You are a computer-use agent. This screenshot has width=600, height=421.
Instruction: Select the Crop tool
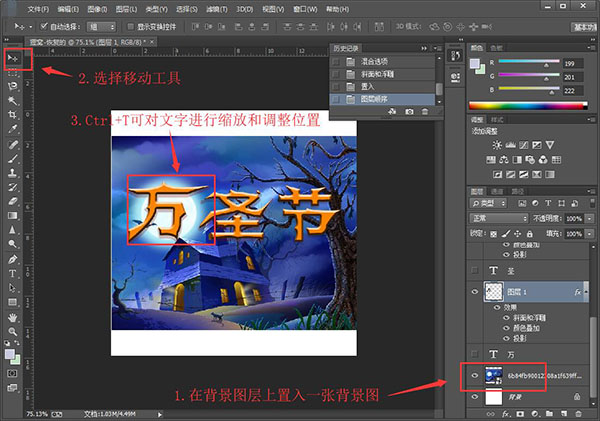click(x=13, y=114)
